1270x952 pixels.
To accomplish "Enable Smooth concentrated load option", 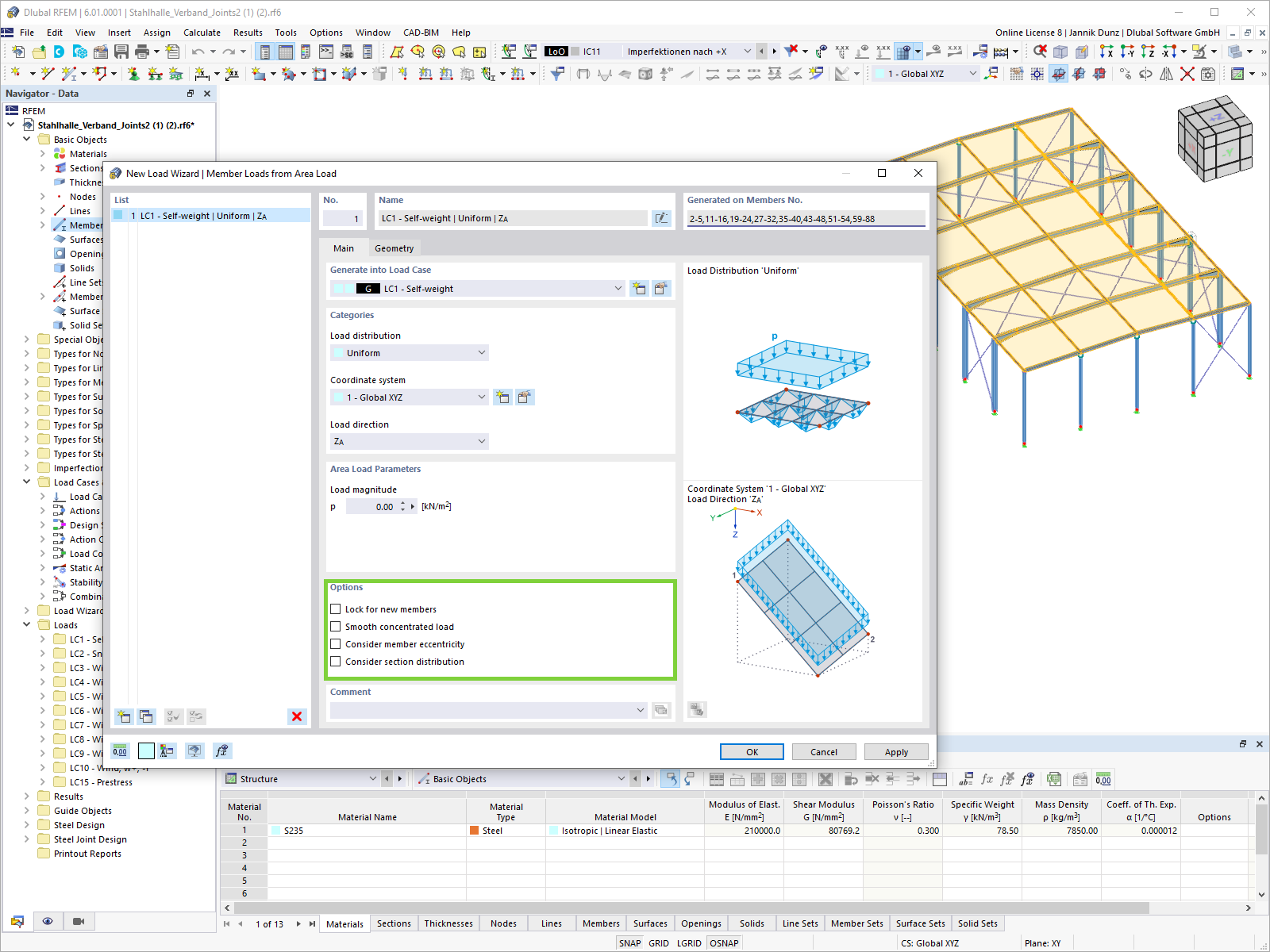I will (x=336, y=627).
